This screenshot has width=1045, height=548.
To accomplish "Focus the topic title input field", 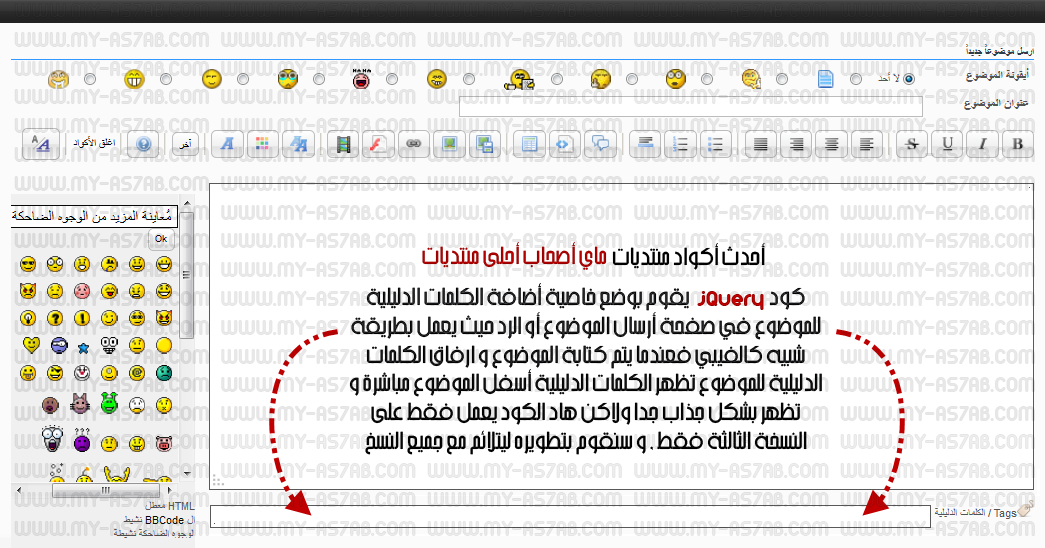I will pos(690,106).
